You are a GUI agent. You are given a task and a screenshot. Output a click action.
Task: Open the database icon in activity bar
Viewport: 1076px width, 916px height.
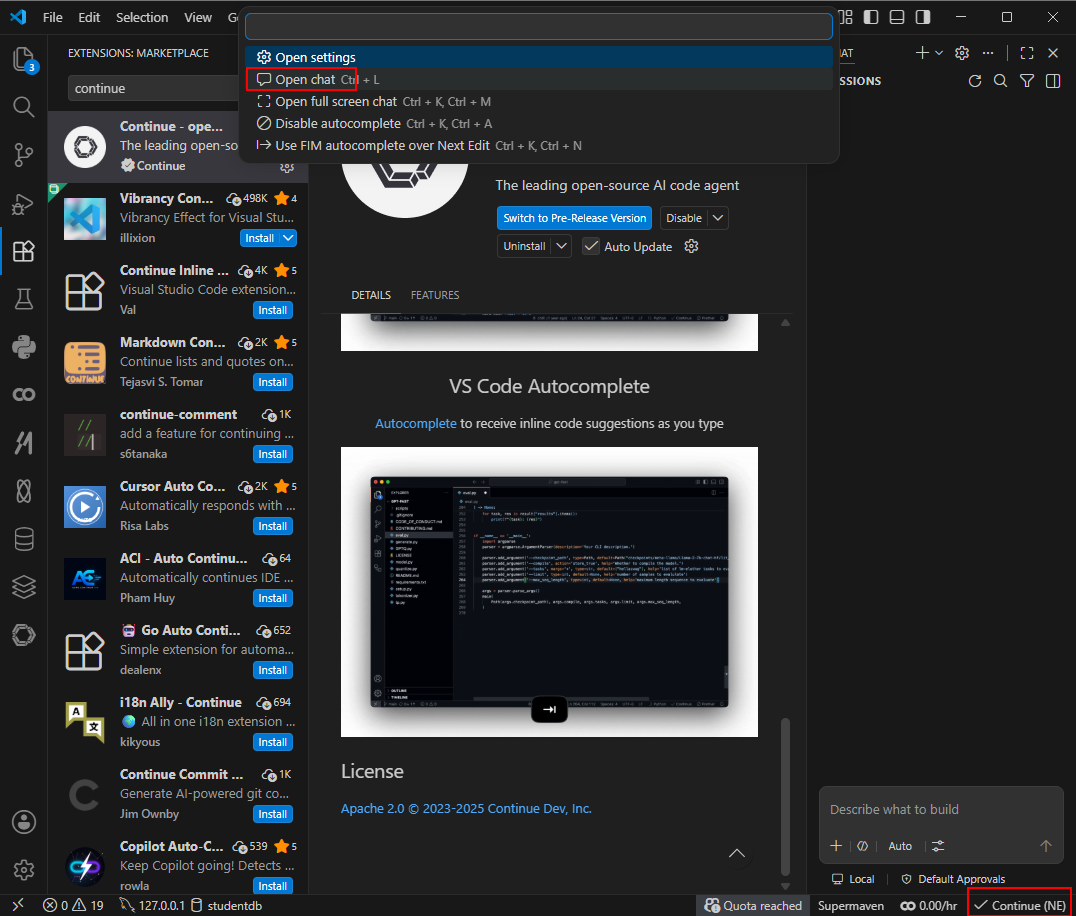point(23,539)
